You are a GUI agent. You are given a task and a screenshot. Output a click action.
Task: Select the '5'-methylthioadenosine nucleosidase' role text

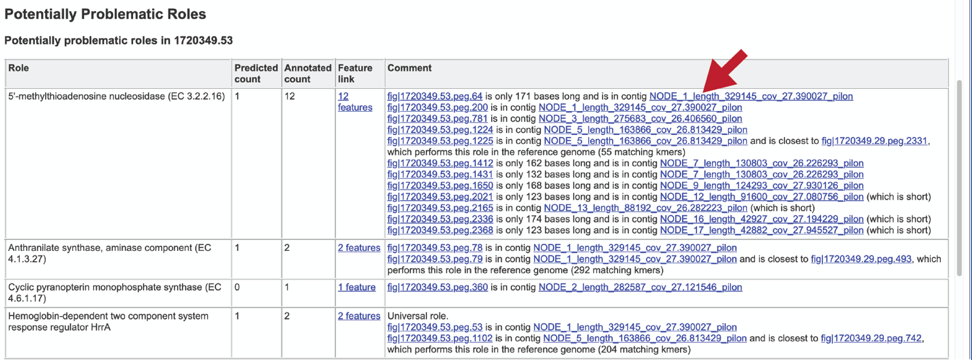pos(116,96)
